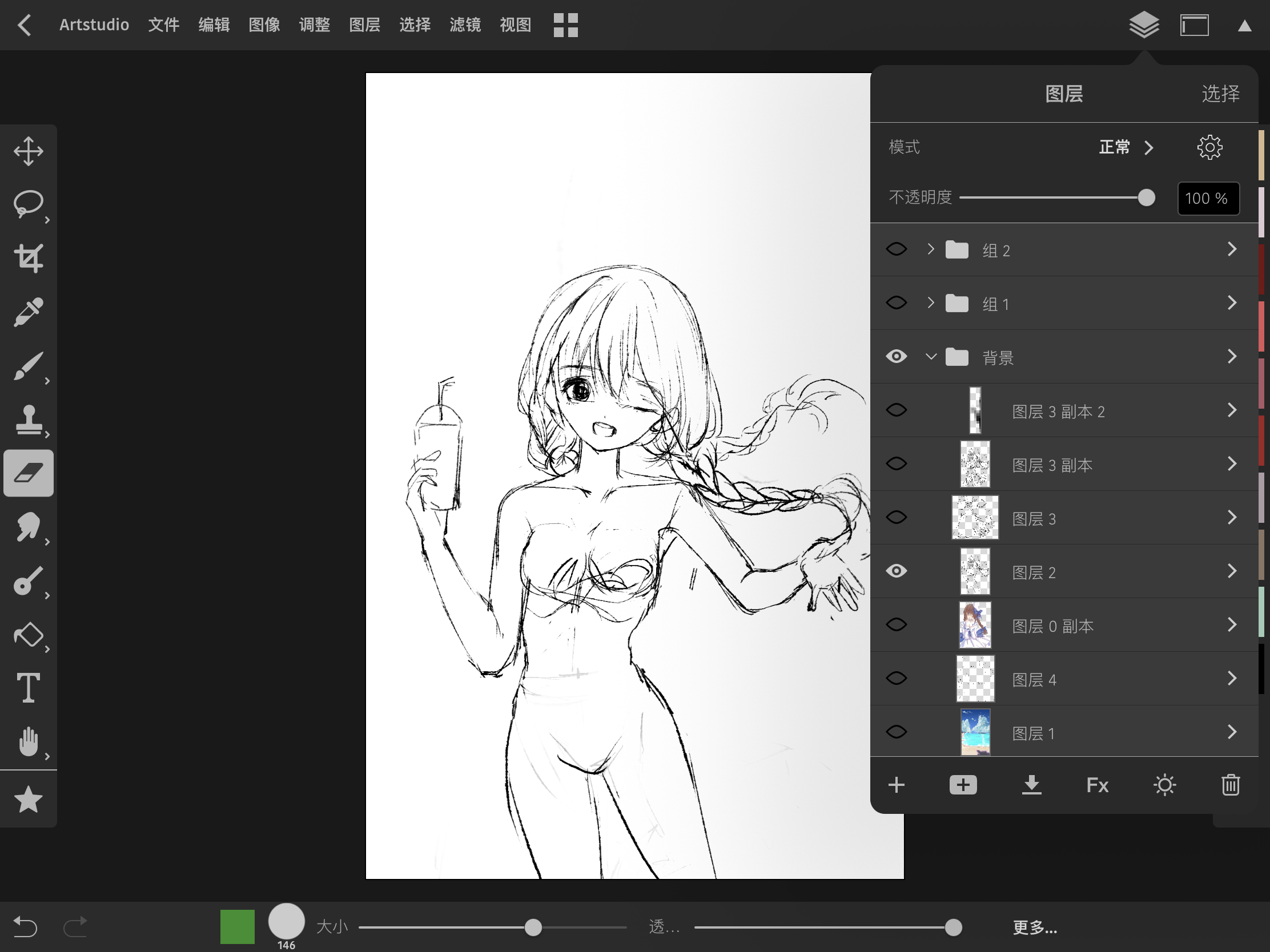Toggle visibility of 组 2 group
The height and width of the screenshot is (952, 1270).
click(x=896, y=249)
